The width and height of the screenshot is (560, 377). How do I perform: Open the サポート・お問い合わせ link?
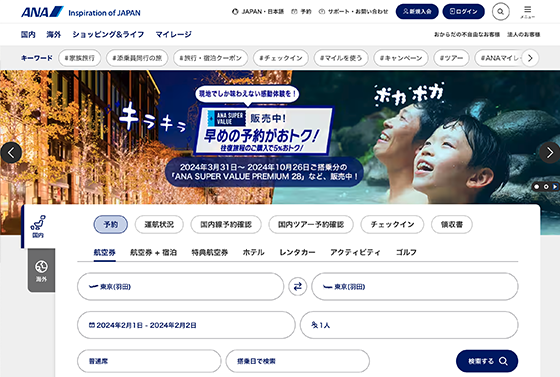pos(353,12)
